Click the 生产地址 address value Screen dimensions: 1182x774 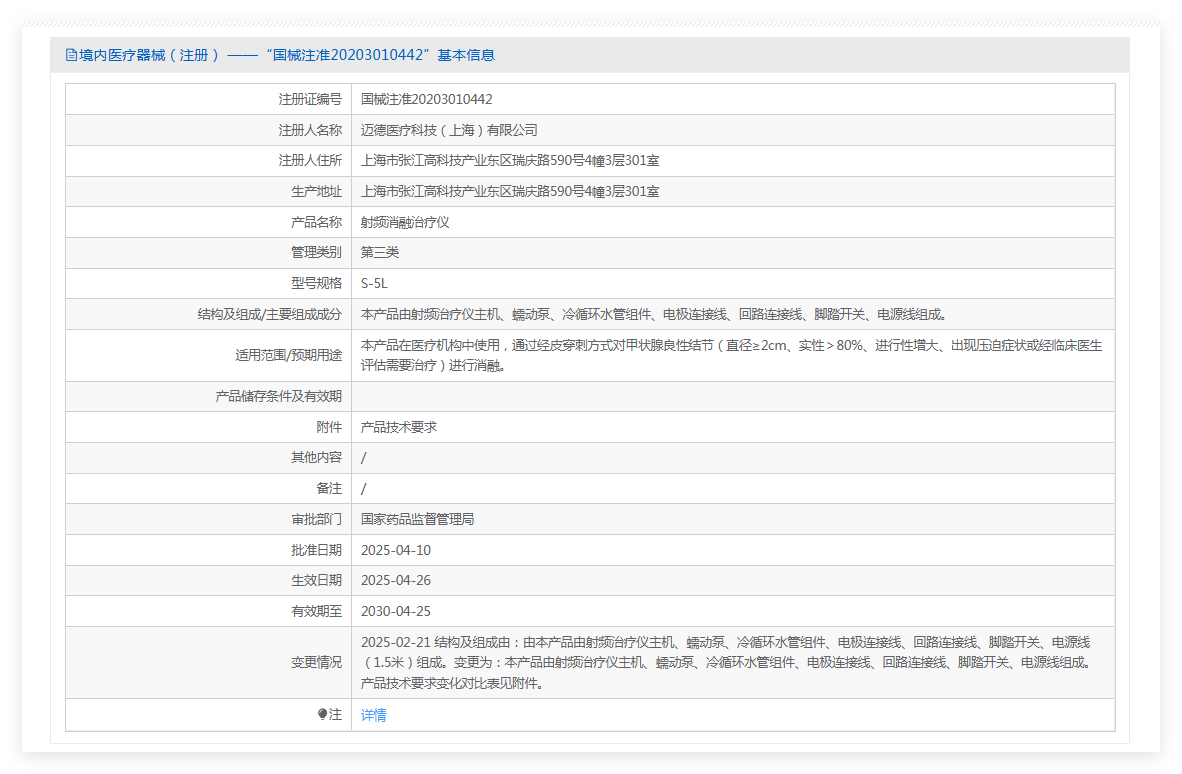click(x=510, y=191)
